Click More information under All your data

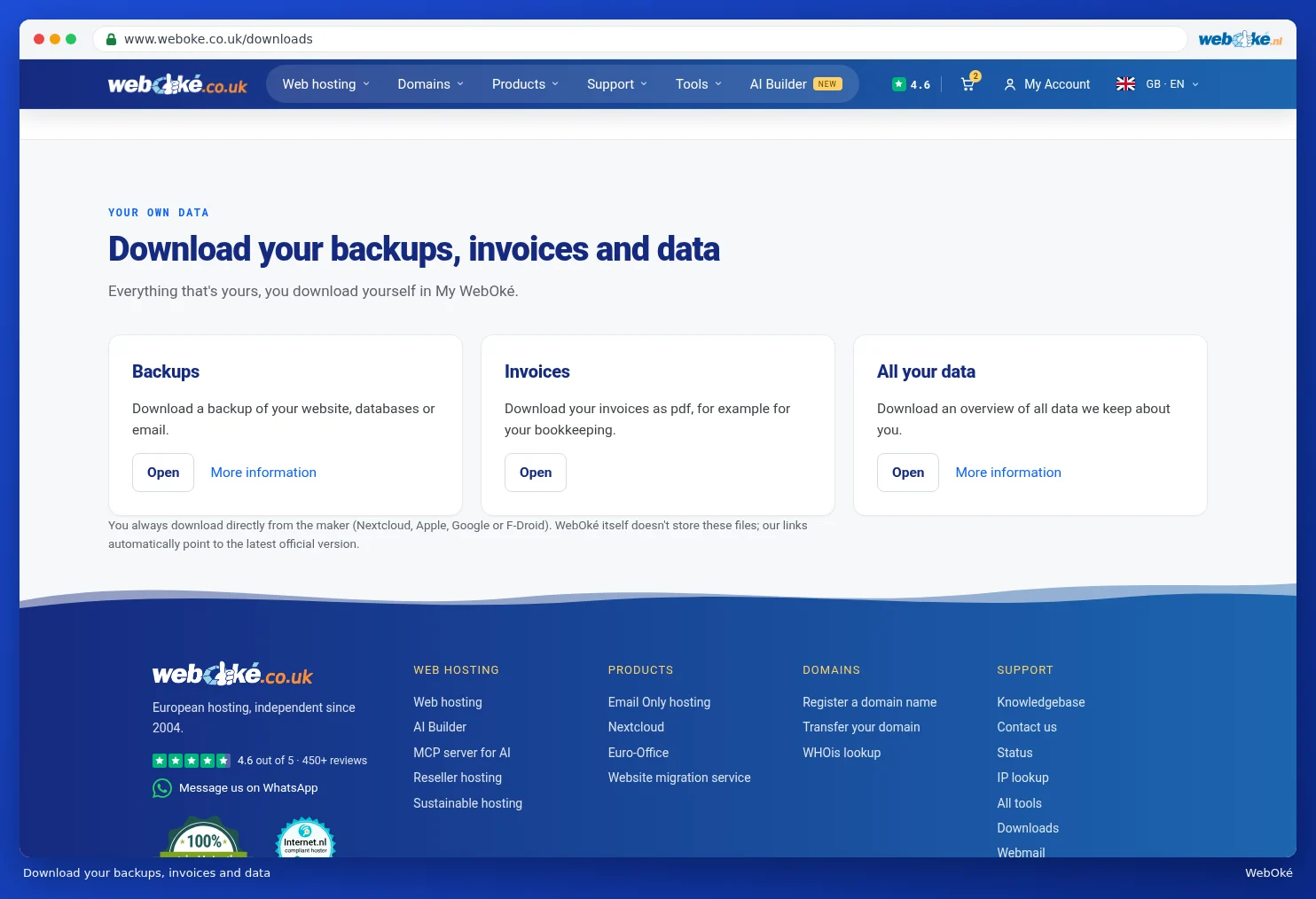(x=1008, y=473)
